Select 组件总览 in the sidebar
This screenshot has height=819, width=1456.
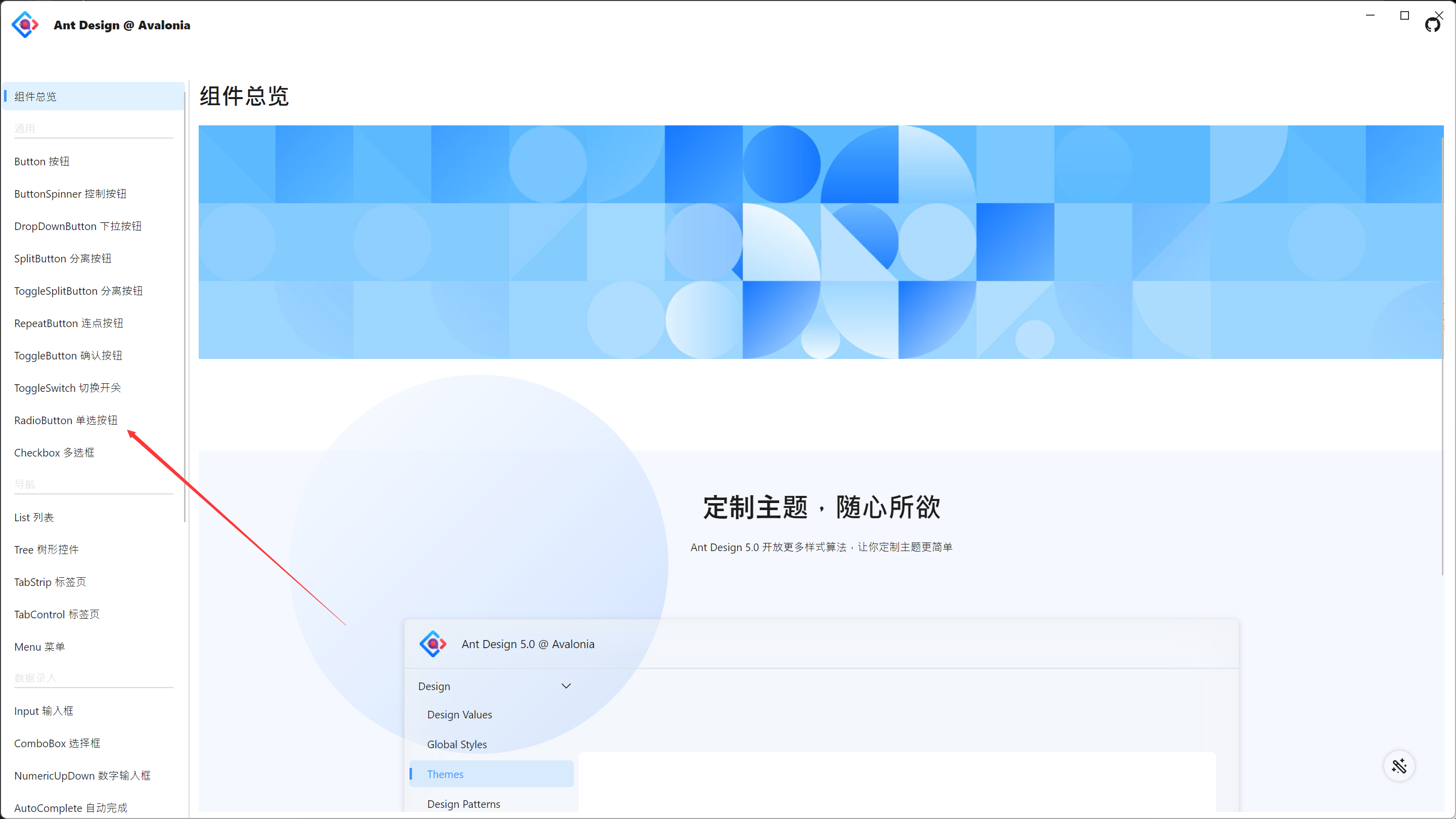tap(35, 97)
